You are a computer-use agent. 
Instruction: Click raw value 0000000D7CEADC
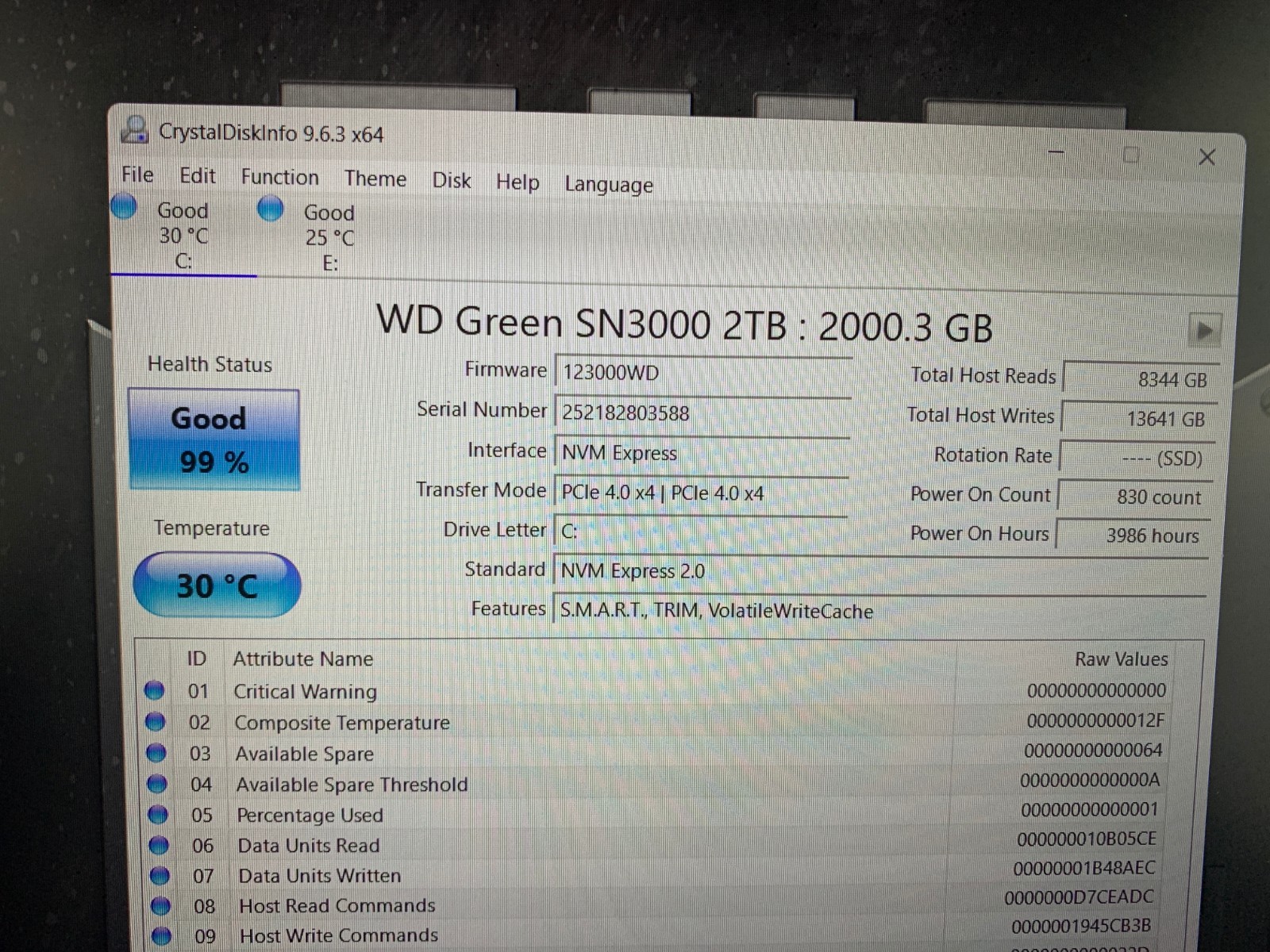pos(1079,897)
